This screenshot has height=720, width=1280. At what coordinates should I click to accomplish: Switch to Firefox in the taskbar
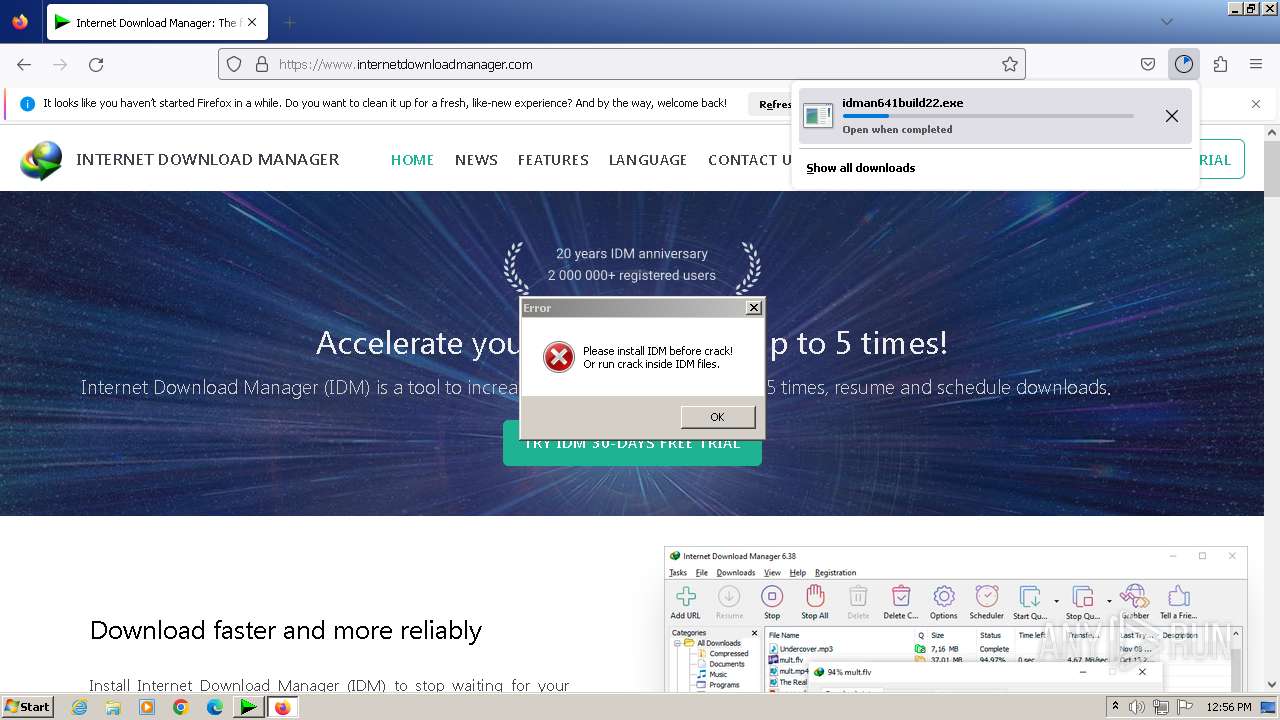tap(282, 707)
